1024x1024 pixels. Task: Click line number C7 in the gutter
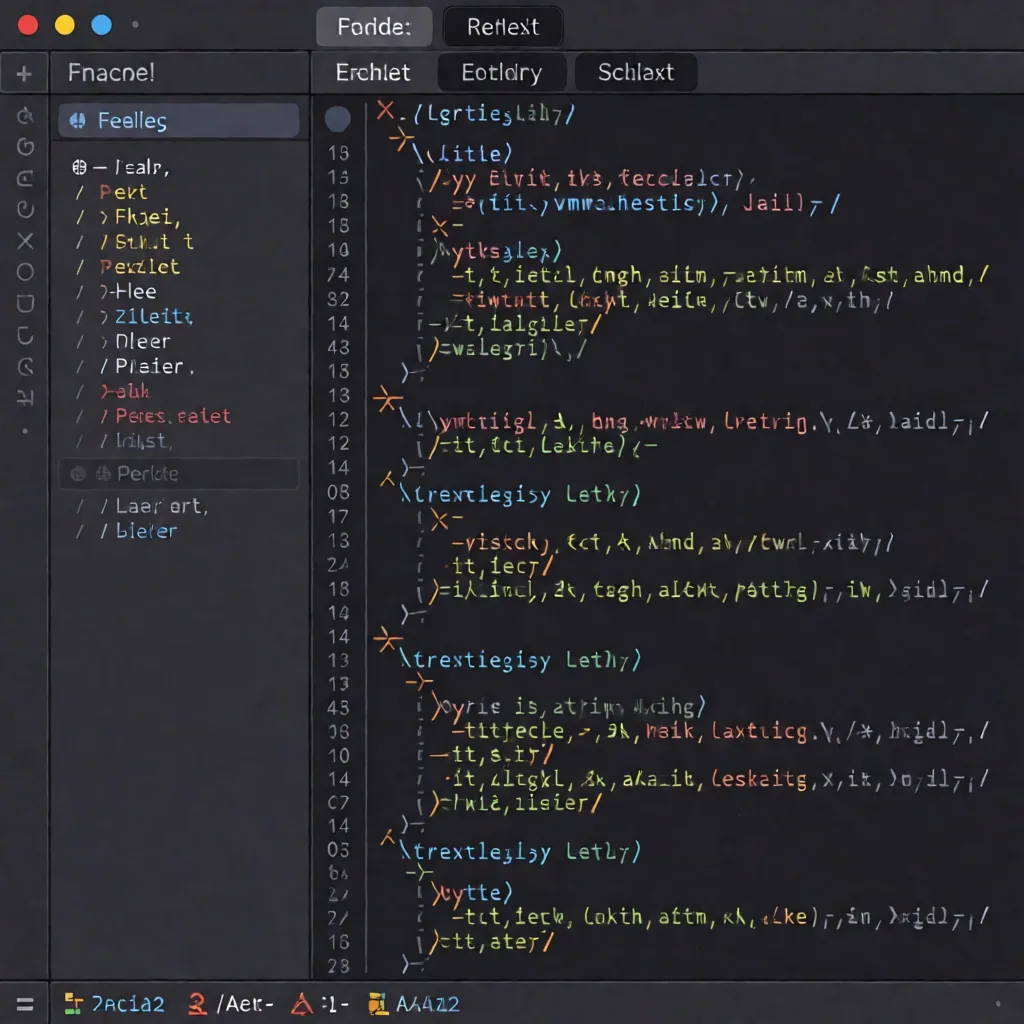pyautogui.click(x=338, y=803)
